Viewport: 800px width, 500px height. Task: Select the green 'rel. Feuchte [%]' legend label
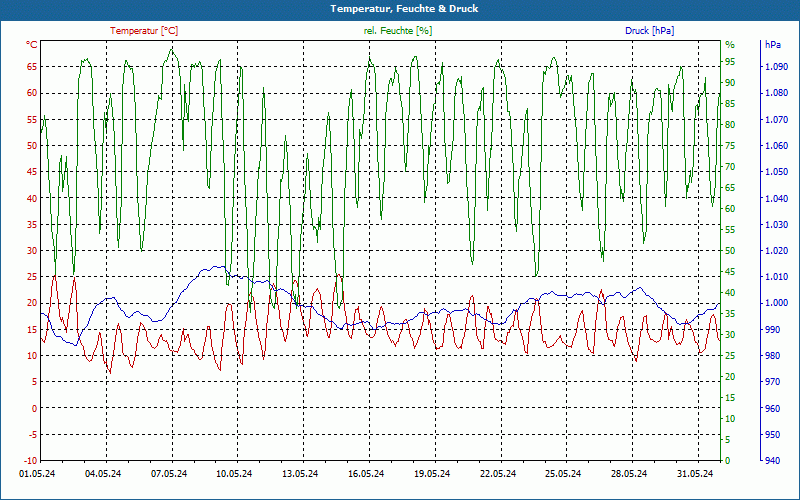[398, 31]
